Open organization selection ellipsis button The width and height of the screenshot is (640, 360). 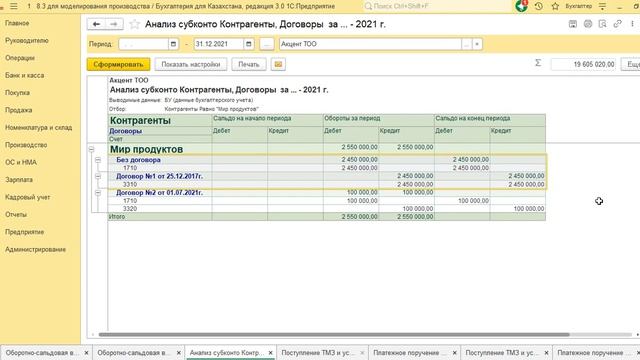467,44
